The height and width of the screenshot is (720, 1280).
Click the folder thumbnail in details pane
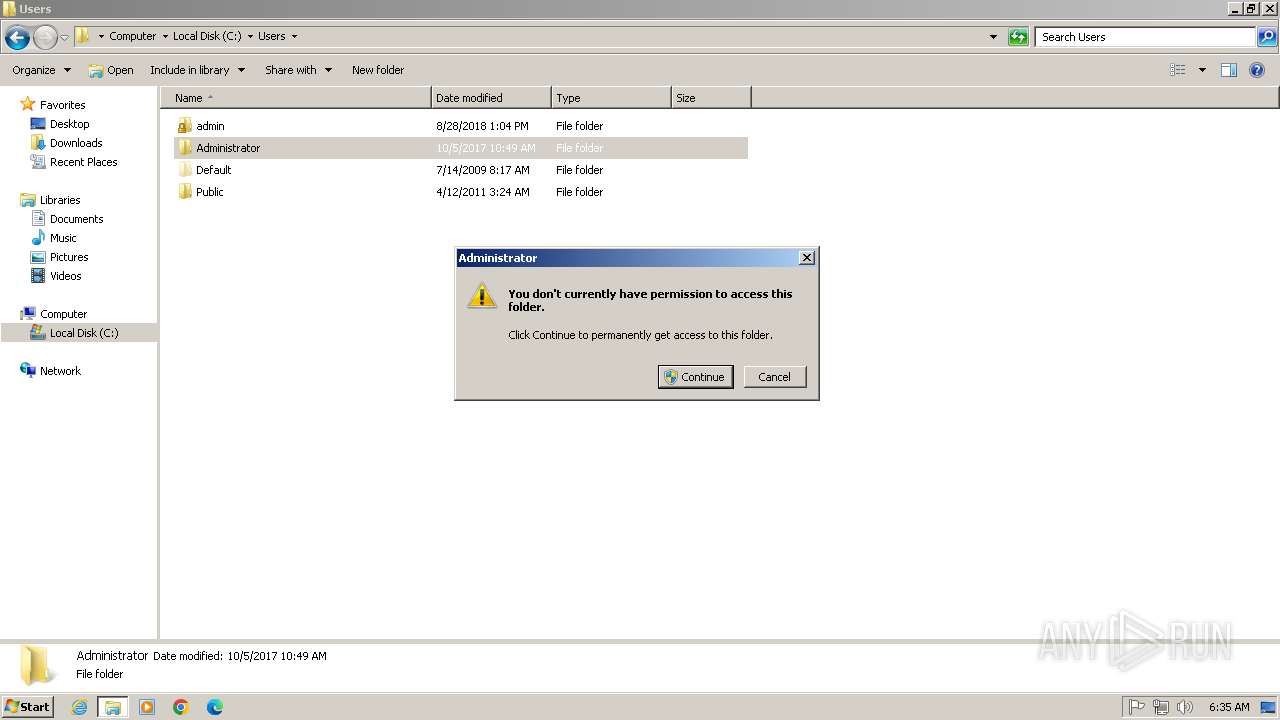(38, 665)
